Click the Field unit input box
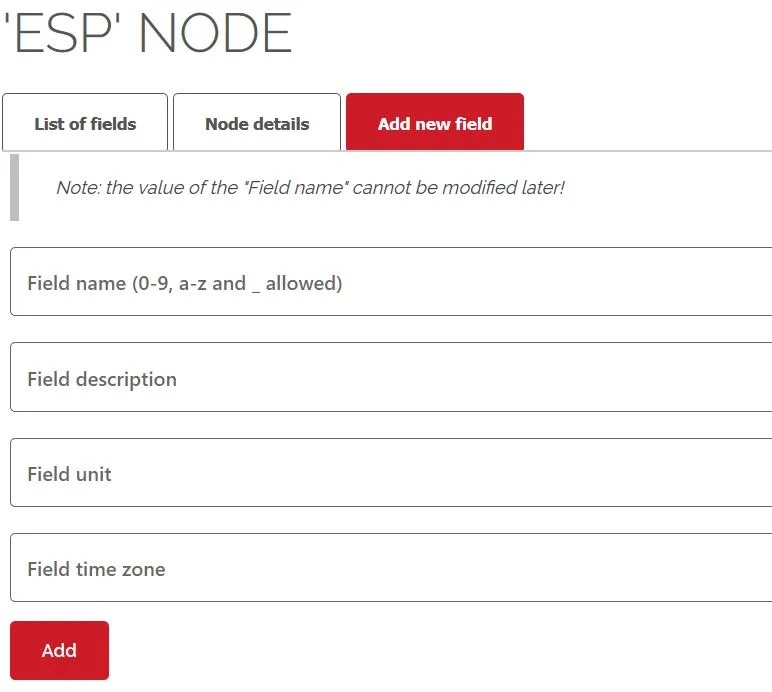772x692 pixels. point(391,472)
